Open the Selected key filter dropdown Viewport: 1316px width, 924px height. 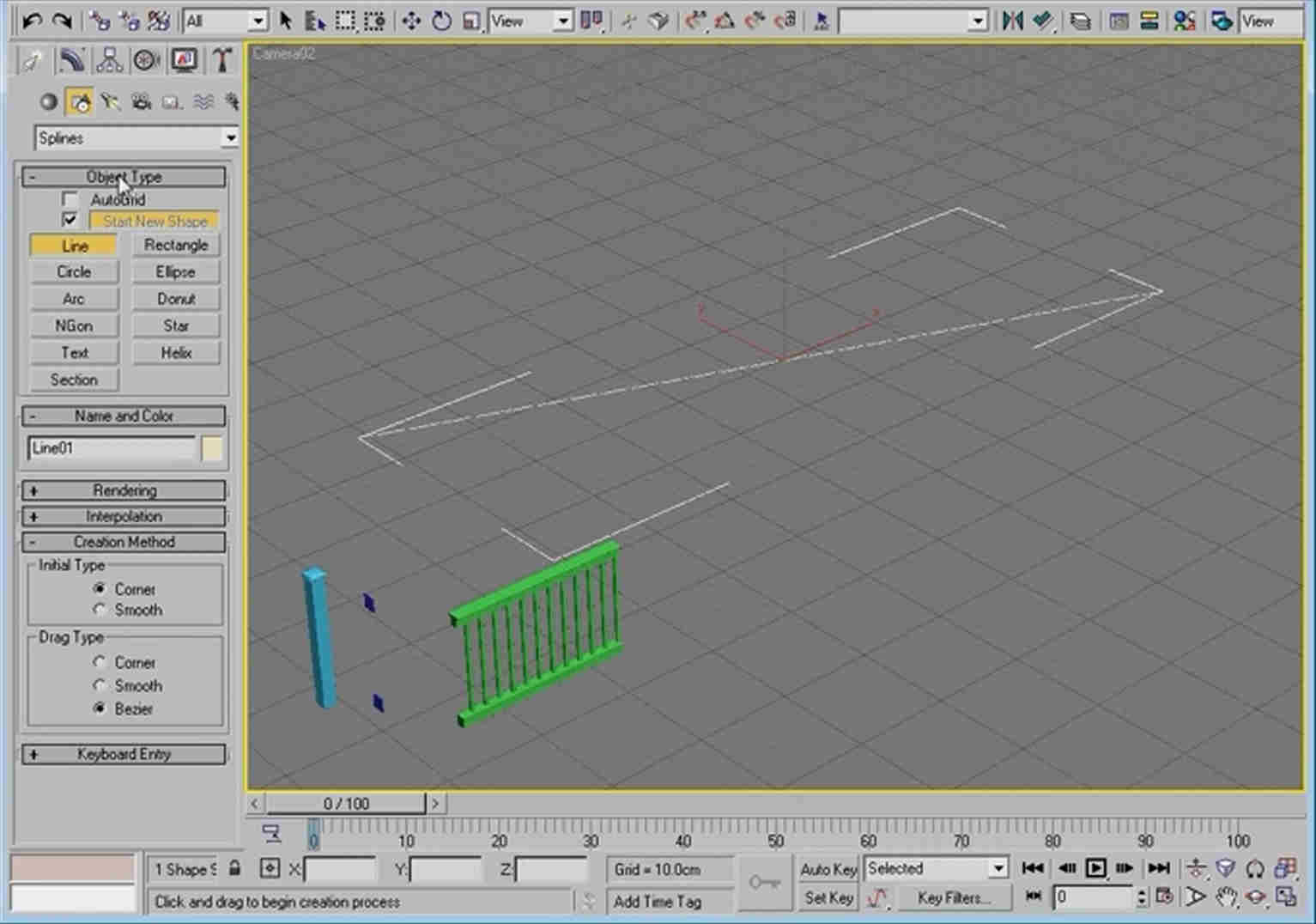[936, 868]
